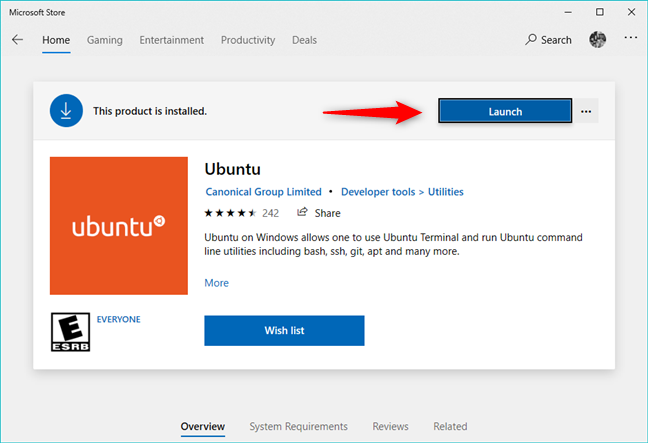648x443 pixels.
Task: Select the Overview section tab
Action: tap(203, 426)
